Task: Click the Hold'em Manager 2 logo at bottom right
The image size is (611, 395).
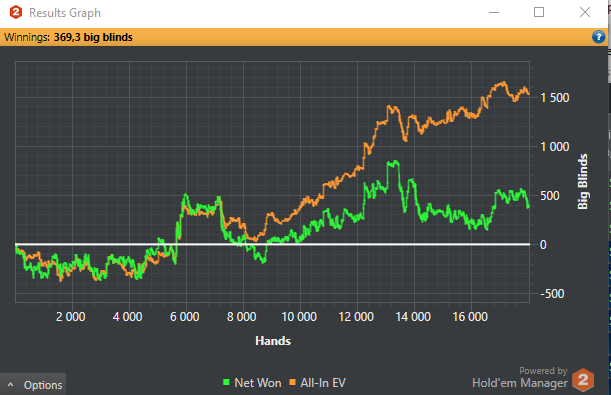Action: tap(583, 380)
